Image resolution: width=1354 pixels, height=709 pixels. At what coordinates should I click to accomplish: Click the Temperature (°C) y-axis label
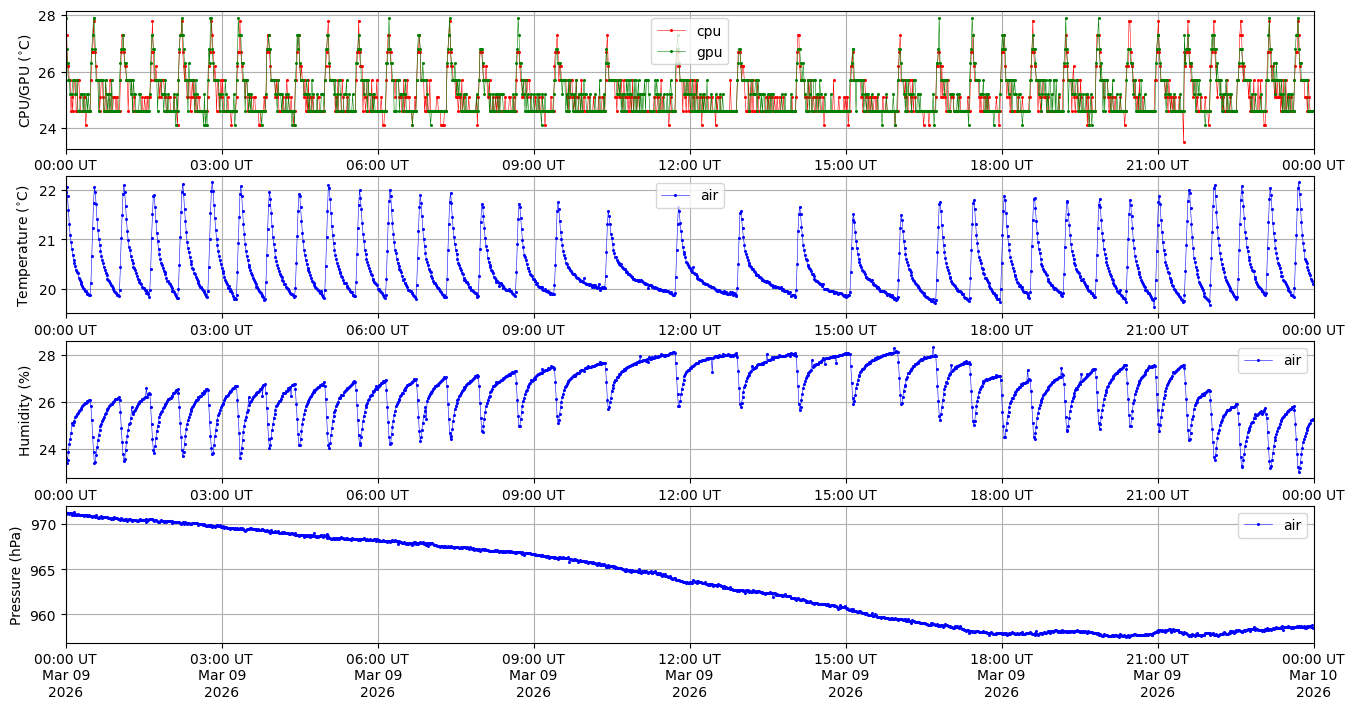click(24, 245)
